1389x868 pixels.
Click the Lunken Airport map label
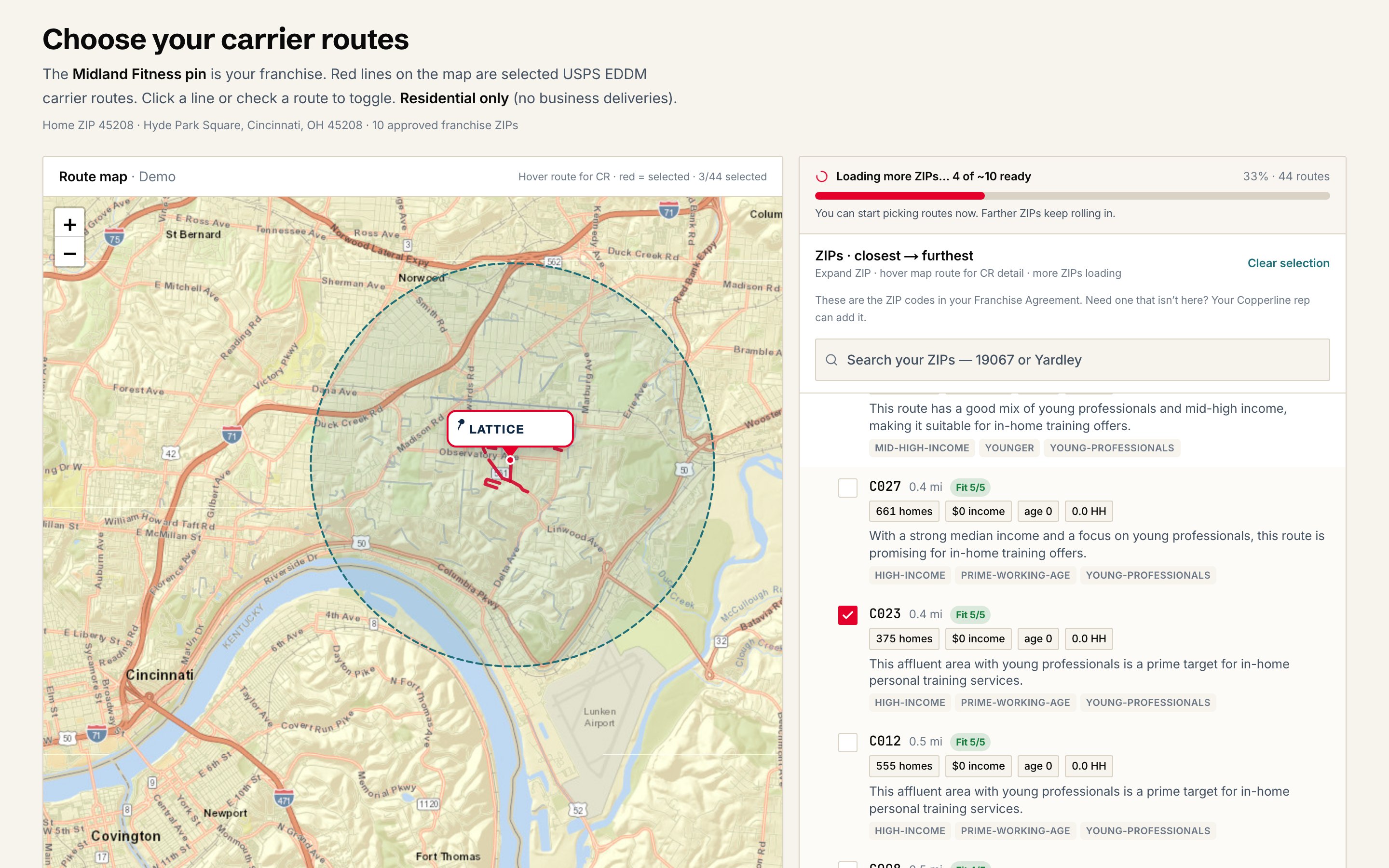coord(599,717)
